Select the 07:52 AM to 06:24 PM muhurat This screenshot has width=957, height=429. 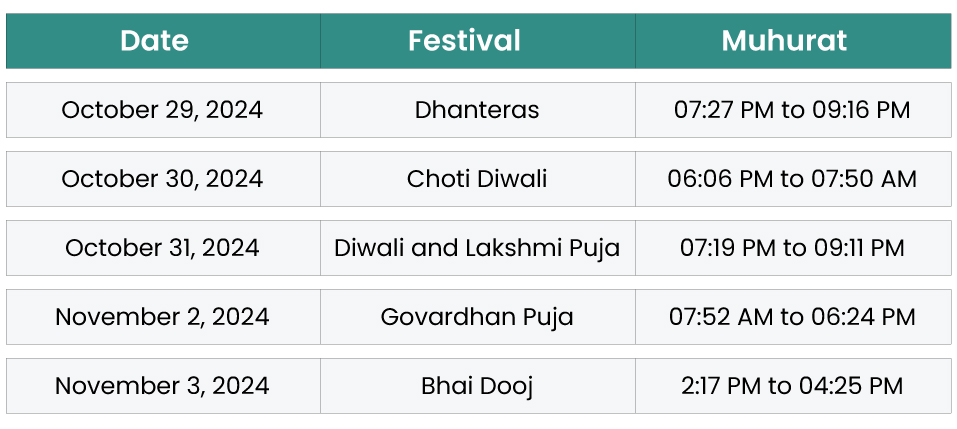(x=792, y=317)
